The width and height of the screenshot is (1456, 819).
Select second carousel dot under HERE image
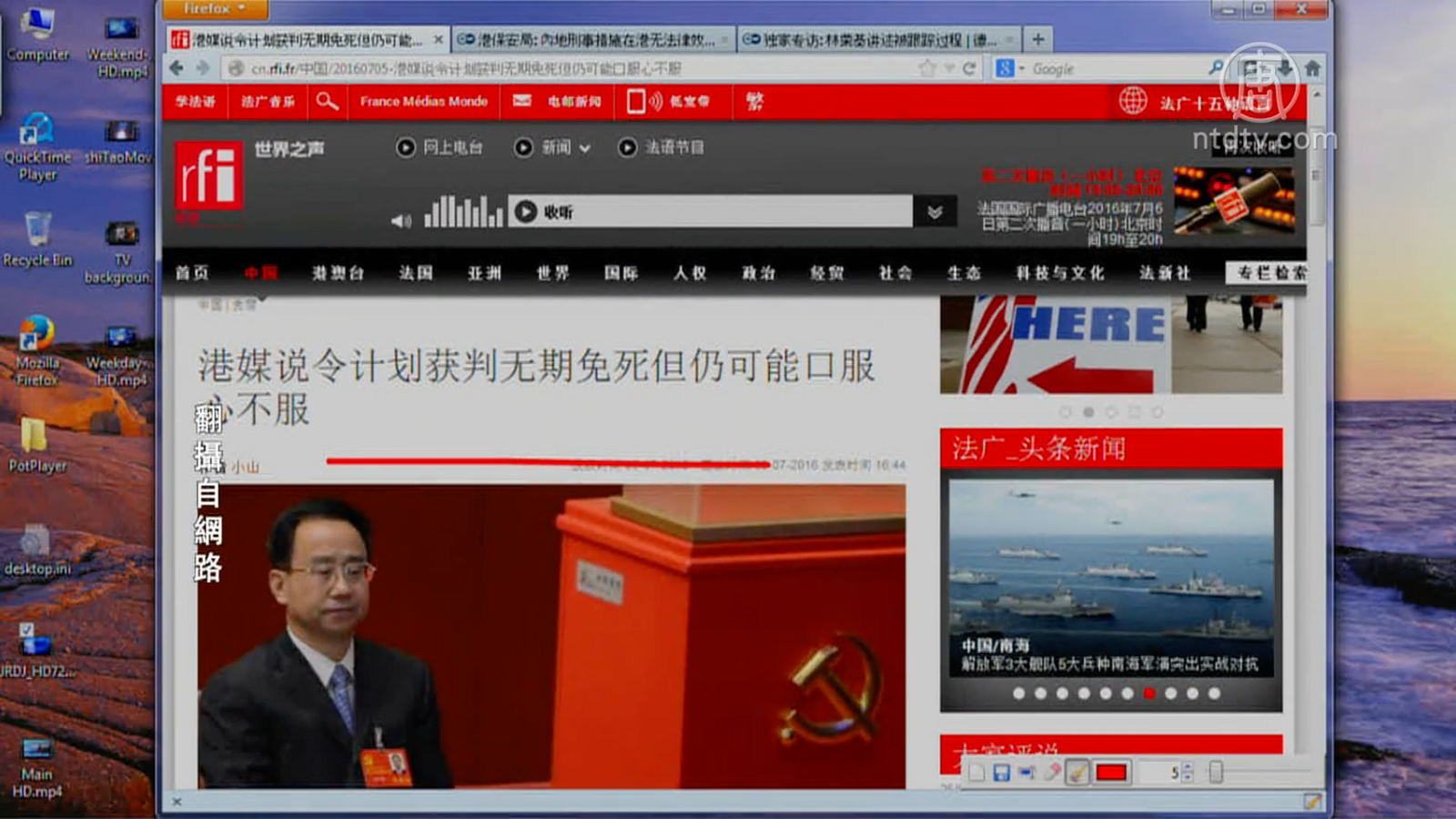point(1088,412)
